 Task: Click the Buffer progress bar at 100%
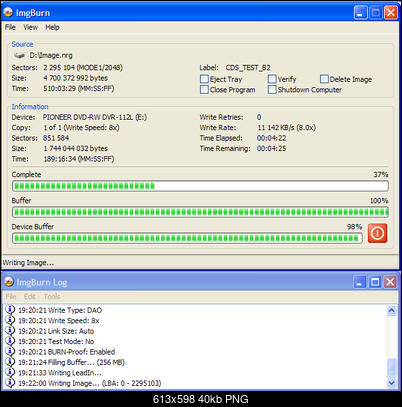pyautogui.click(x=200, y=212)
